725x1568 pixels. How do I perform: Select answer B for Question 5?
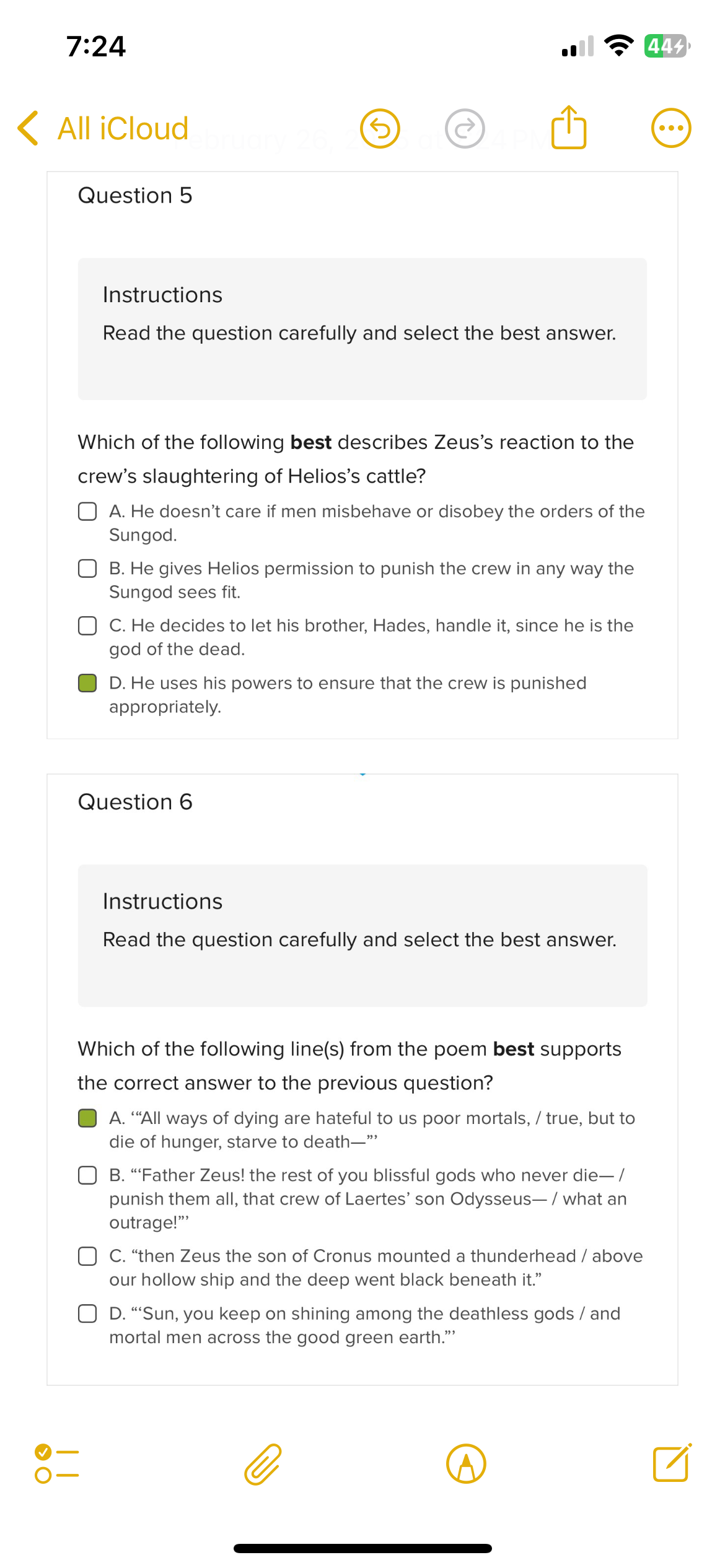87,569
